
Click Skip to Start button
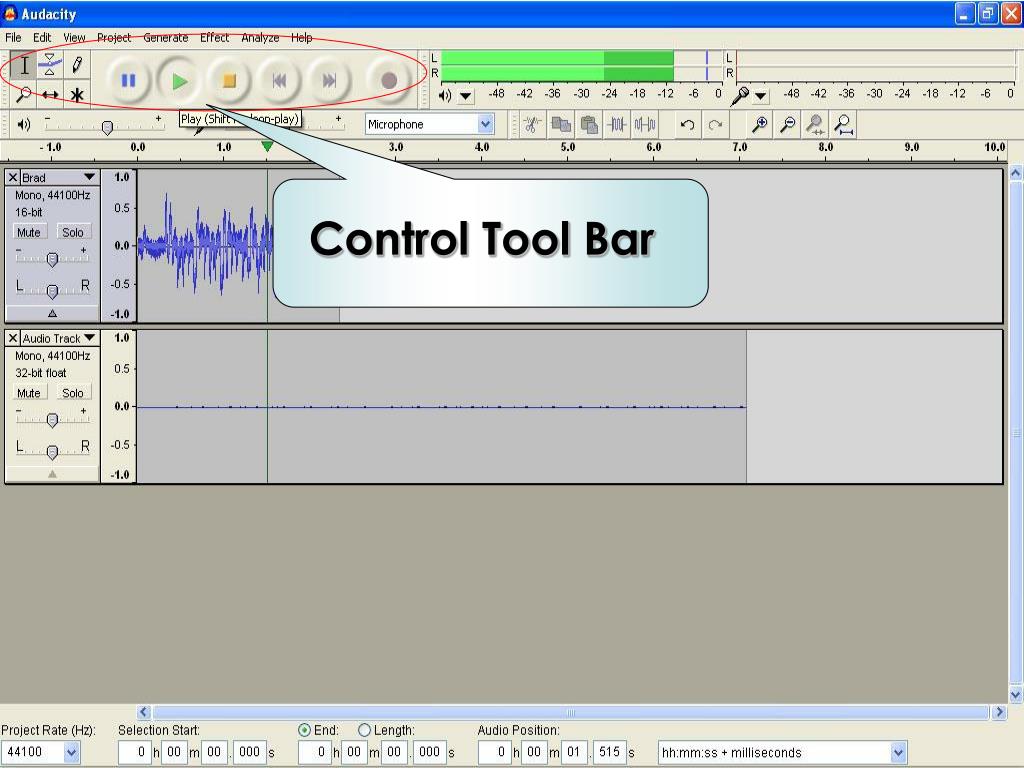coord(280,80)
